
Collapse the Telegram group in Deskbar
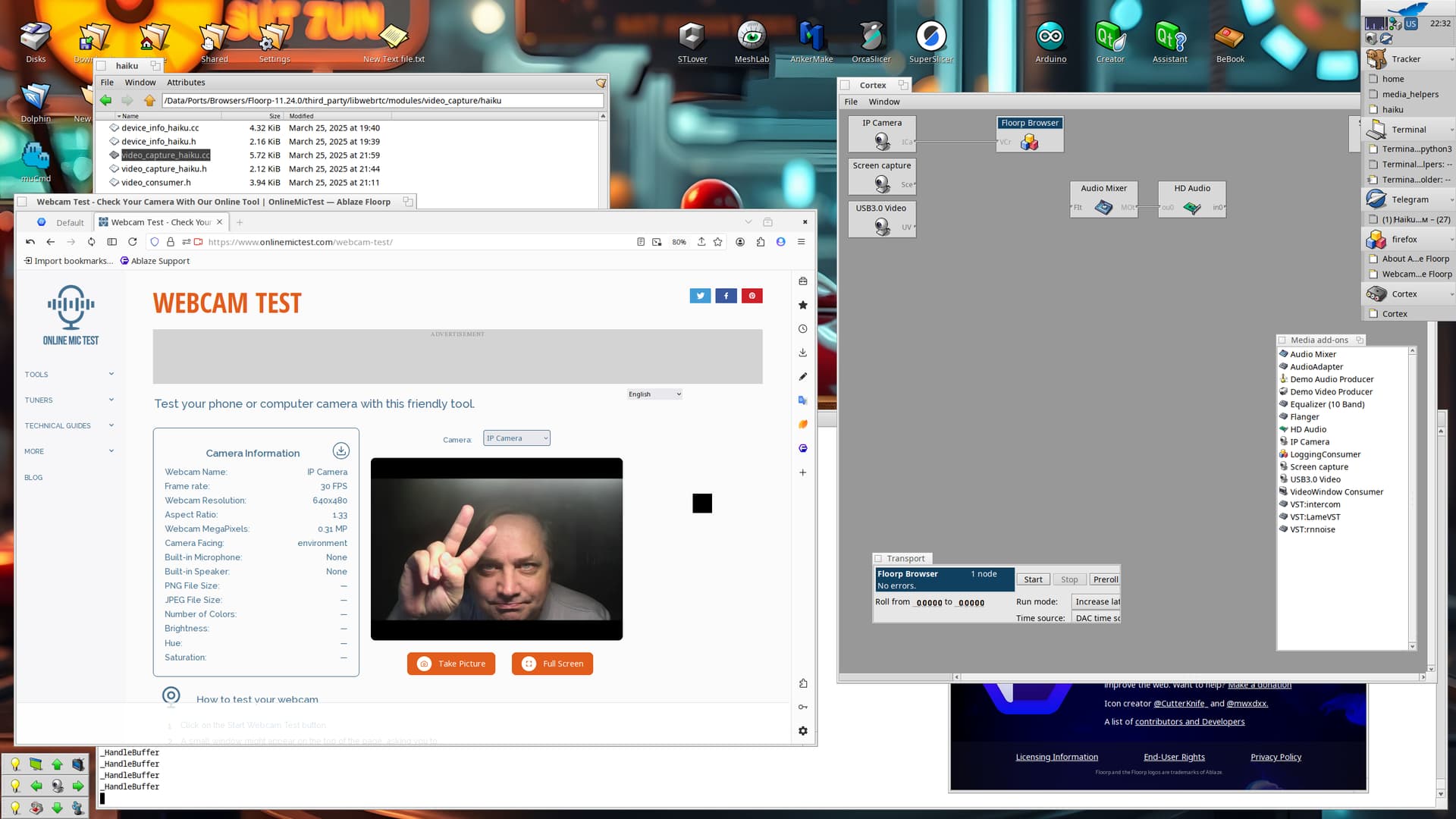point(1452,199)
